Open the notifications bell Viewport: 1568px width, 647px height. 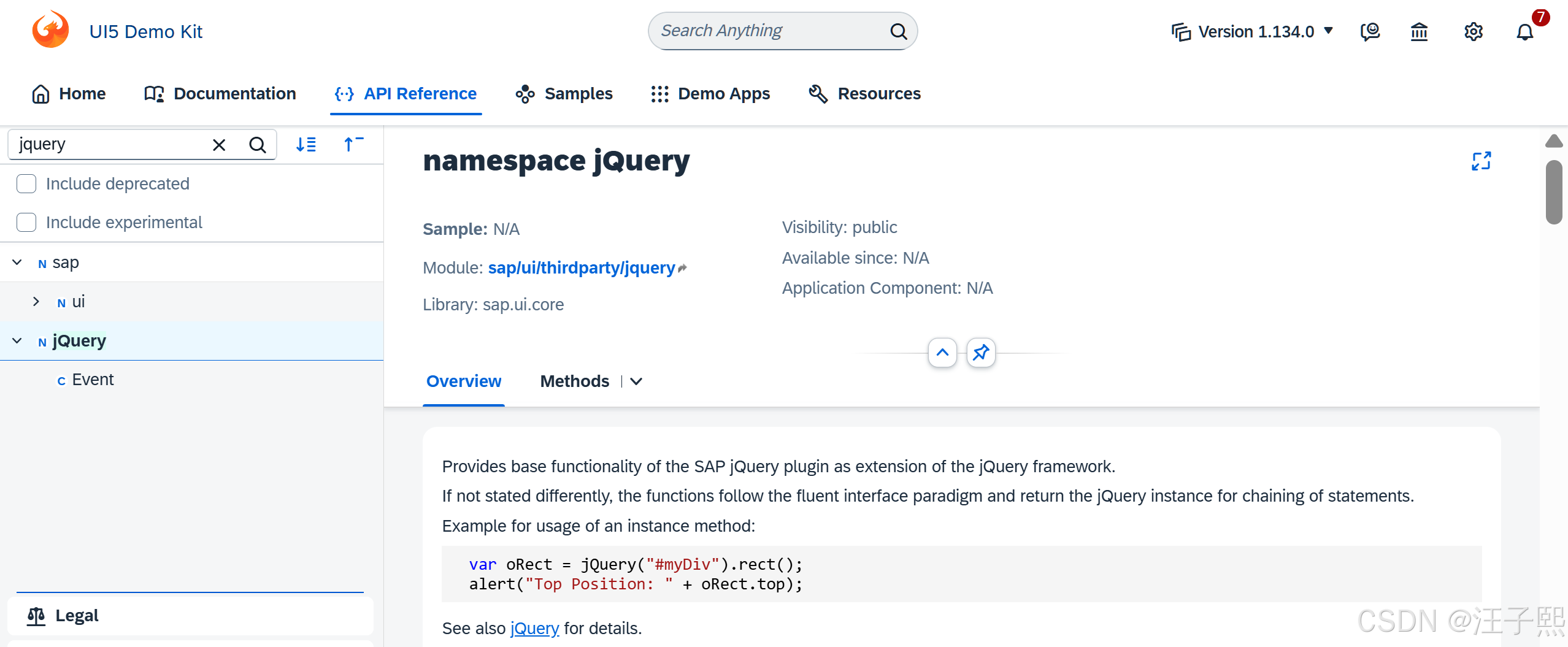(1524, 32)
